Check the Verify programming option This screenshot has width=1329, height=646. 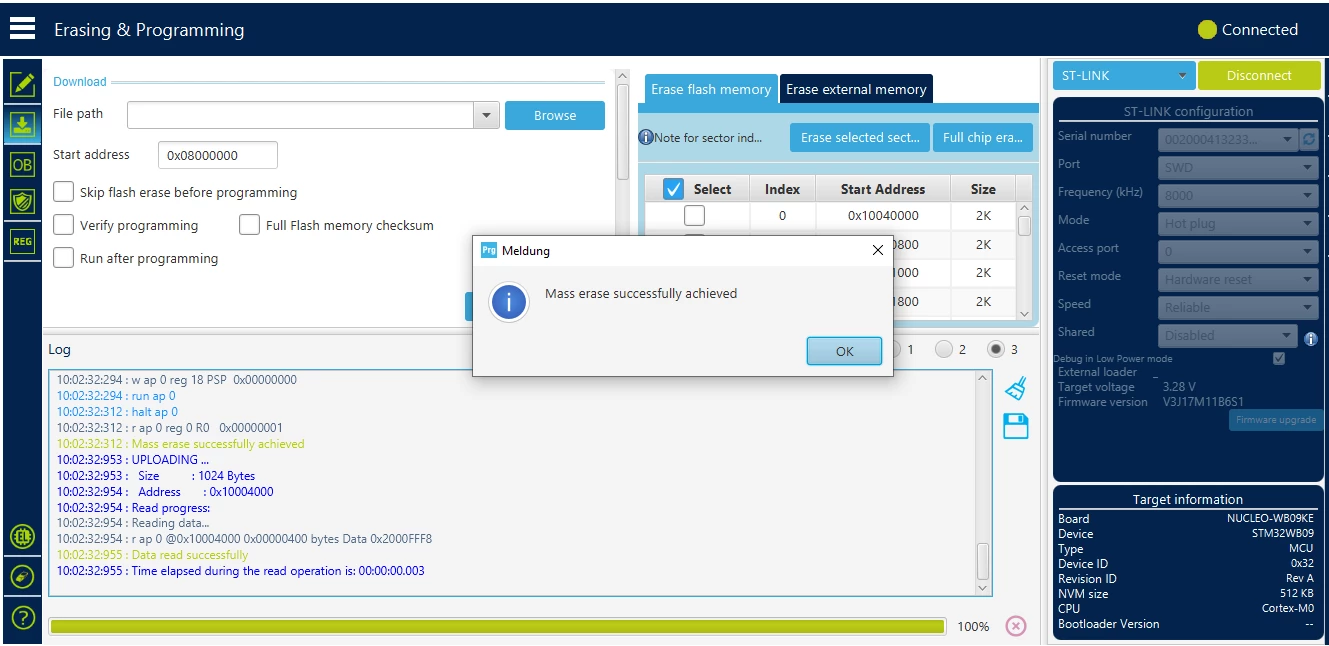pos(64,225)
